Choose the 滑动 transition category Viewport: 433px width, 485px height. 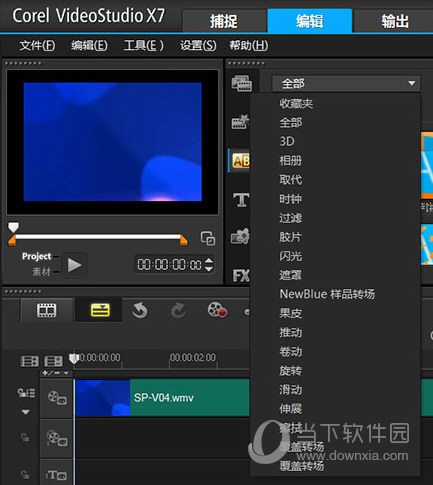click(x=291, y=390)
